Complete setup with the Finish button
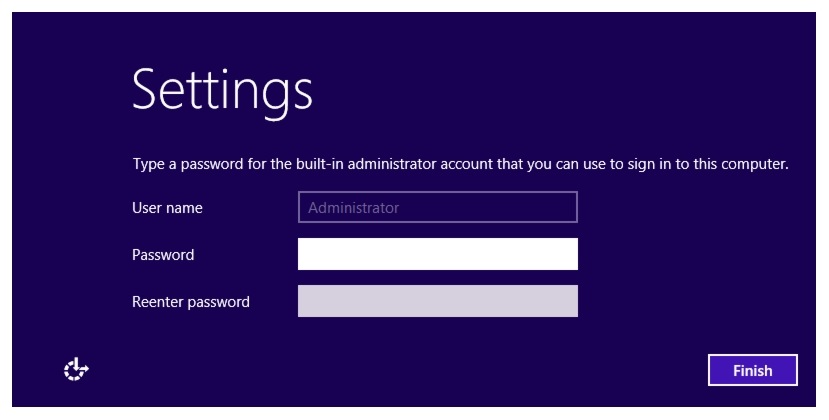 [752, 370]
